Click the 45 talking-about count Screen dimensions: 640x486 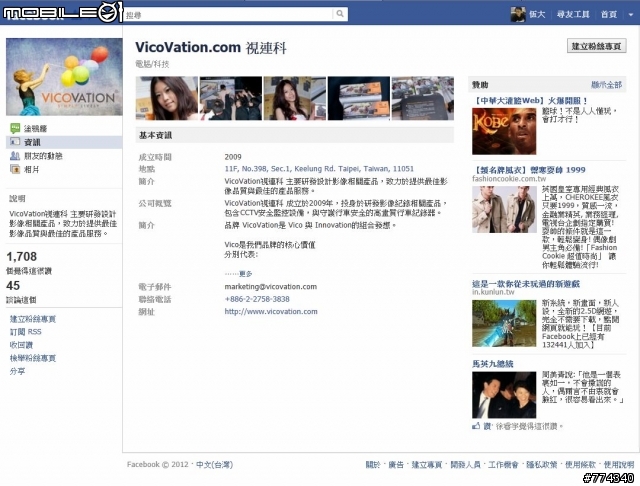pos(13,286)
